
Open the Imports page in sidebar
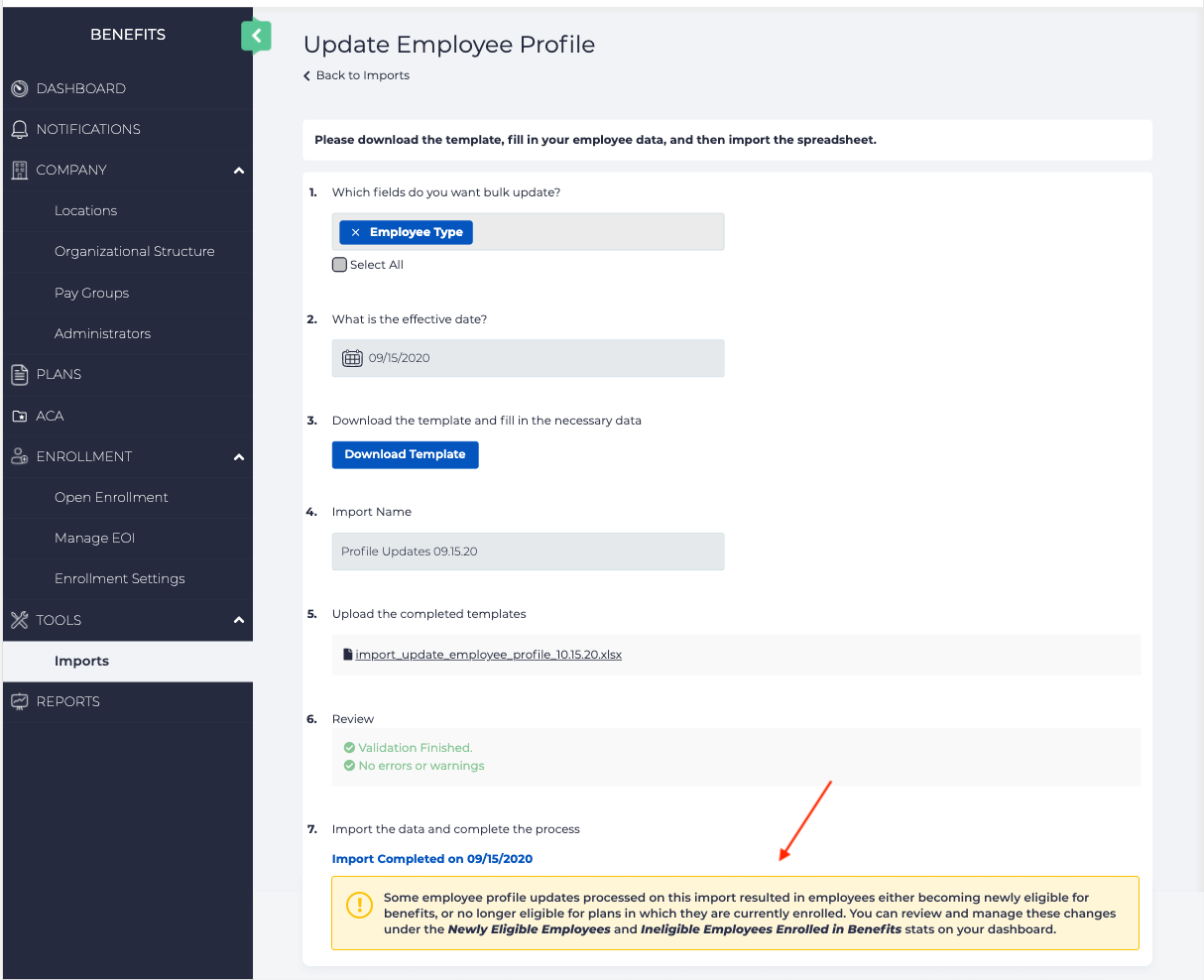point(81,662)
